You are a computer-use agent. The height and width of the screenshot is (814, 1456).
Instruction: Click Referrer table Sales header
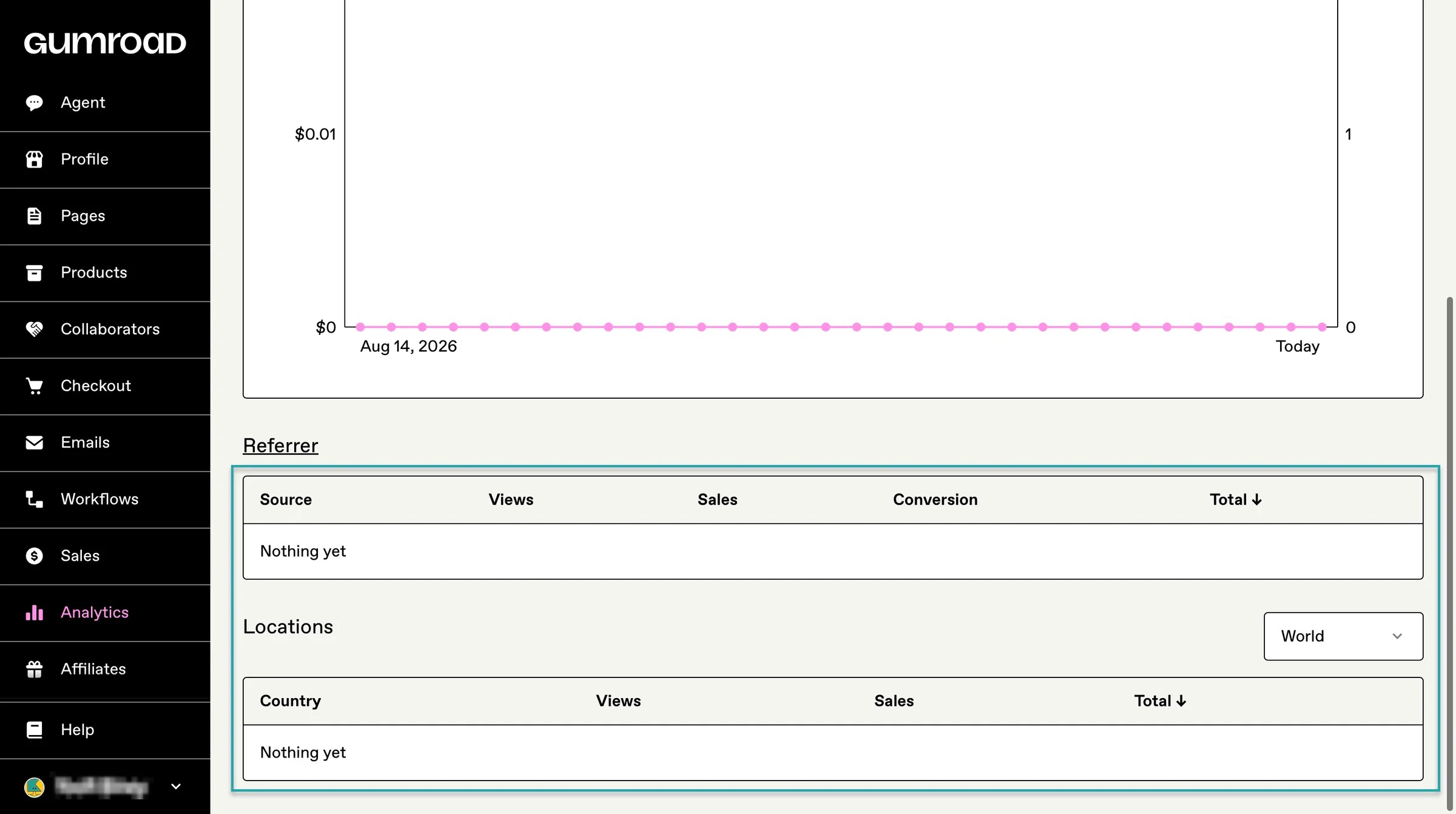[717, 500]
